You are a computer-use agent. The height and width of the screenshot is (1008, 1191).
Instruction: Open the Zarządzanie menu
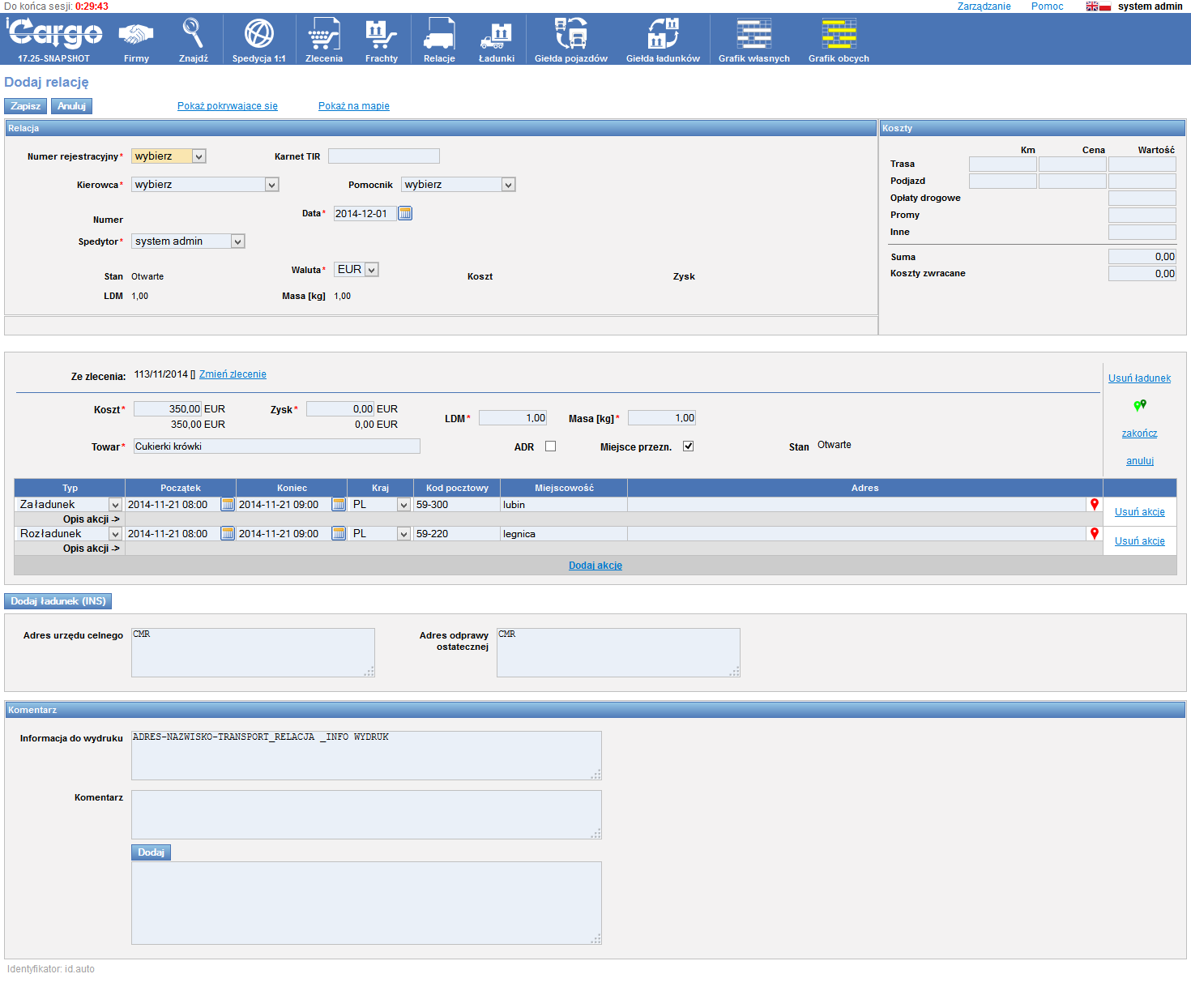click(984, 6)
